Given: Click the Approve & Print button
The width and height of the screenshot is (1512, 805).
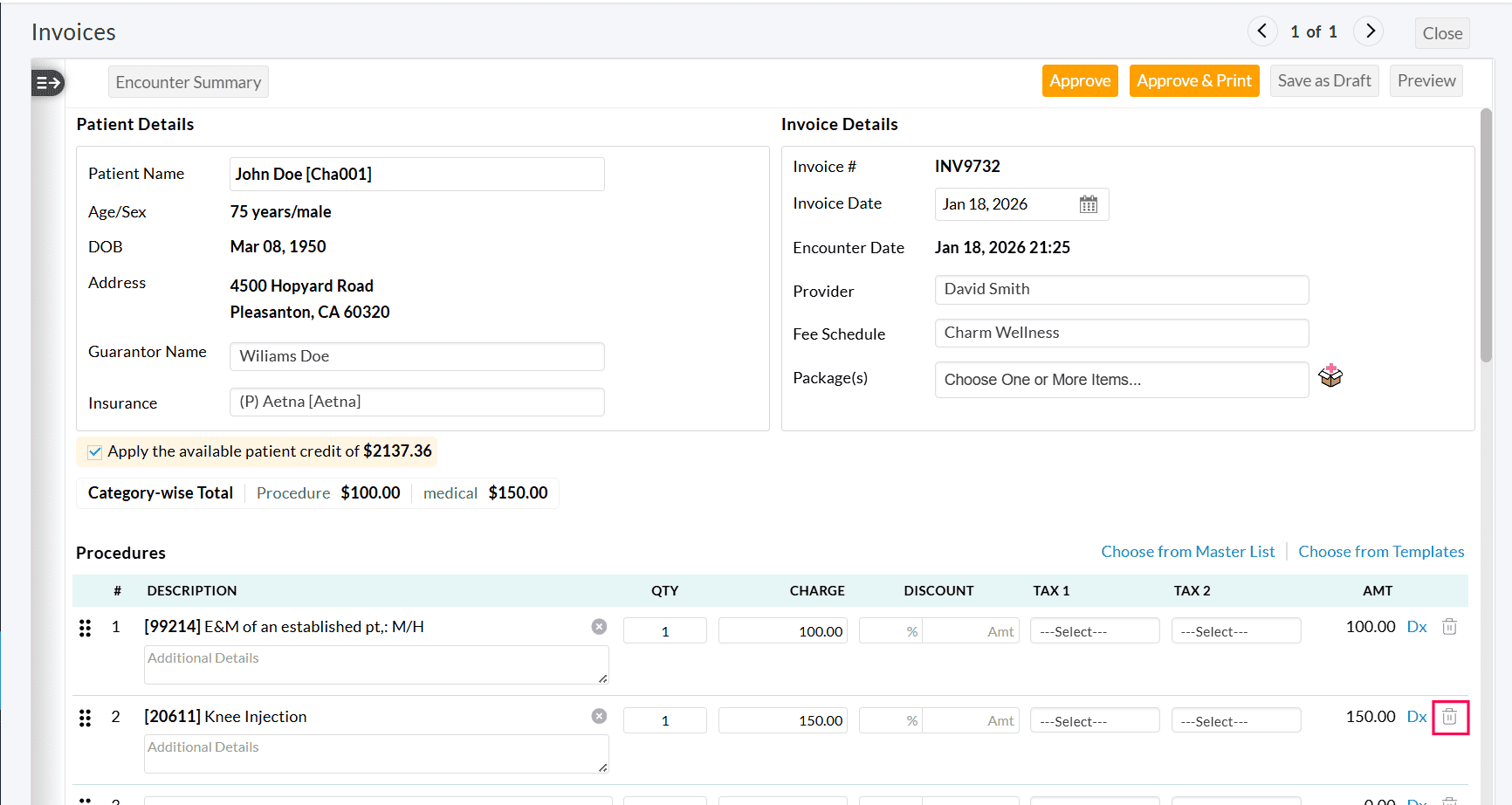Looking at the screenshot, I should tap(1194, 80).
